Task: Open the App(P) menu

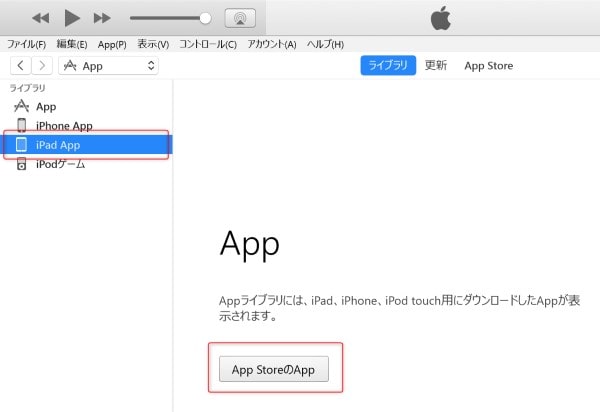Action: tap(112, 44)
